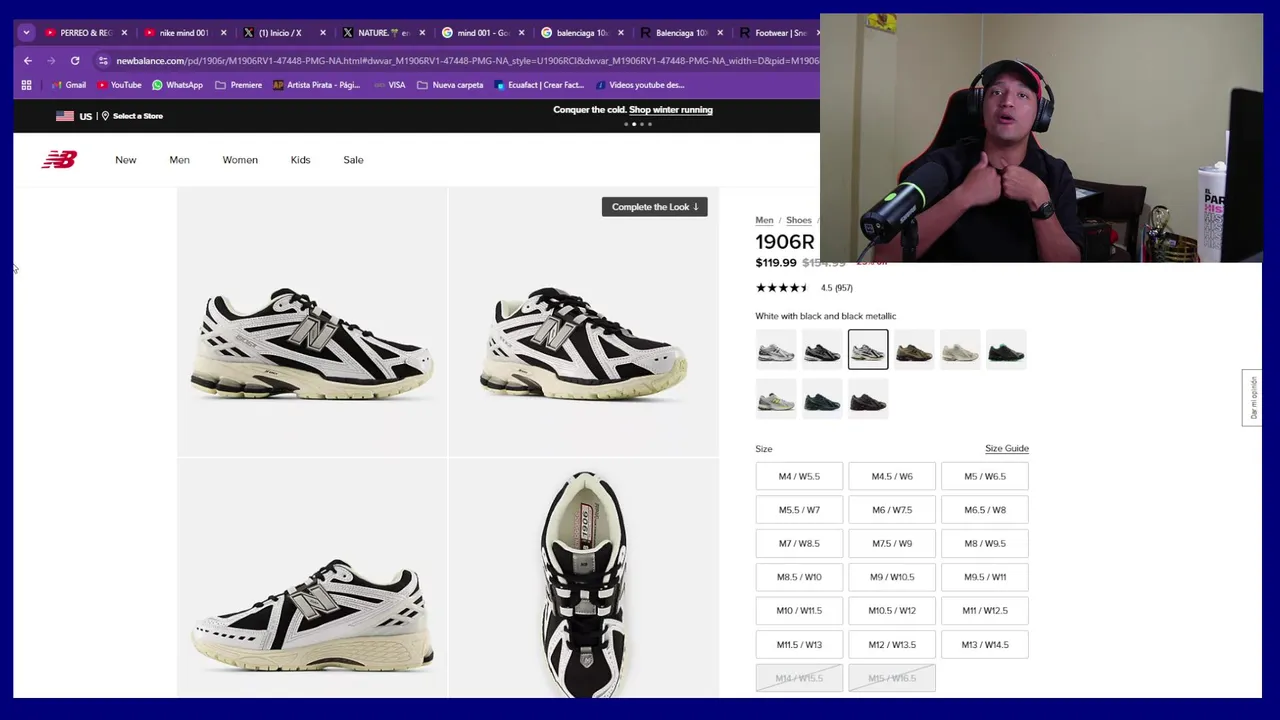Viewport: 1280px width, 720px height.
Task: Choose size M12 / W13.5
Action: pyautogui.click(x=892, y=645)
